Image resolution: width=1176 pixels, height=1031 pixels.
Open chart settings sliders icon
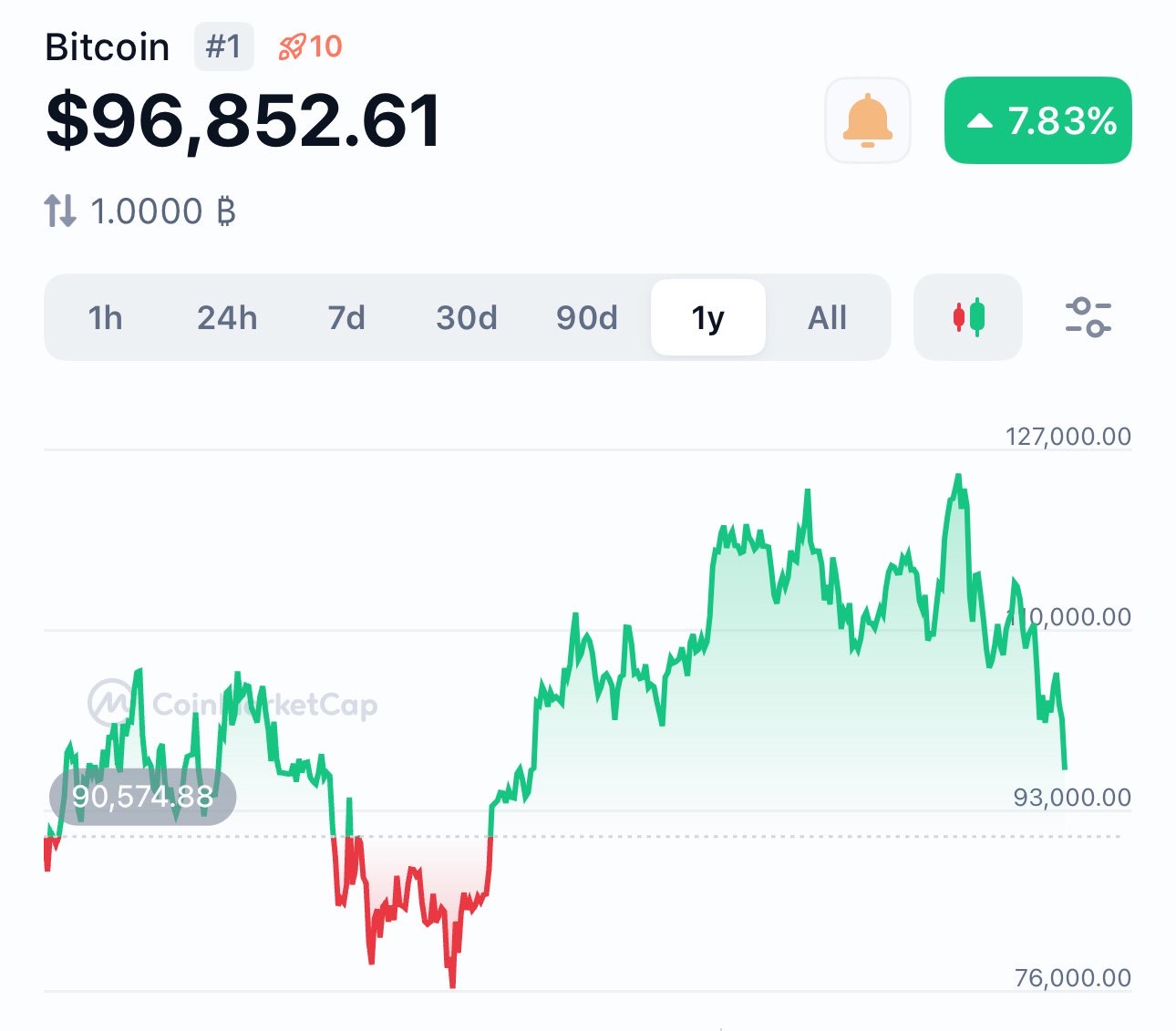pos(1088,317)
